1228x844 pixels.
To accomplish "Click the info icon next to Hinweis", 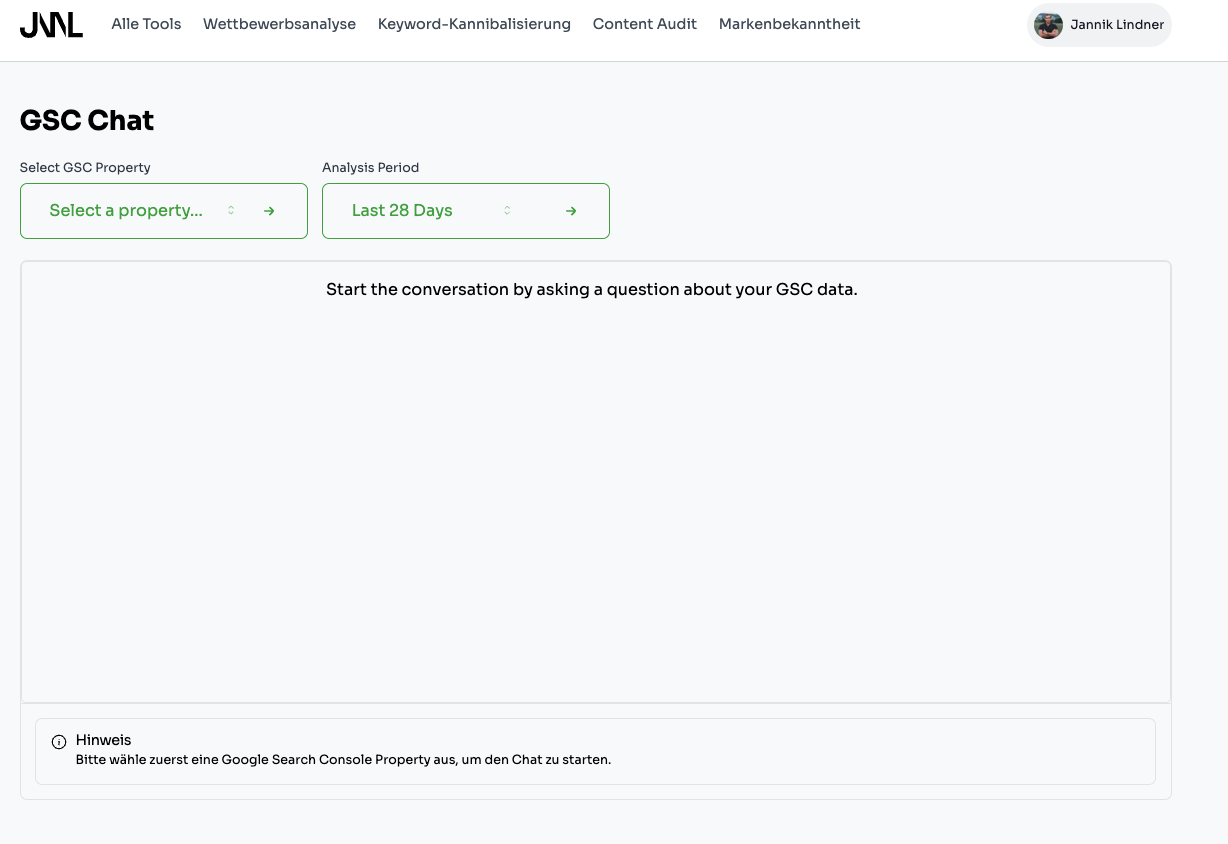I will (60, 741).
